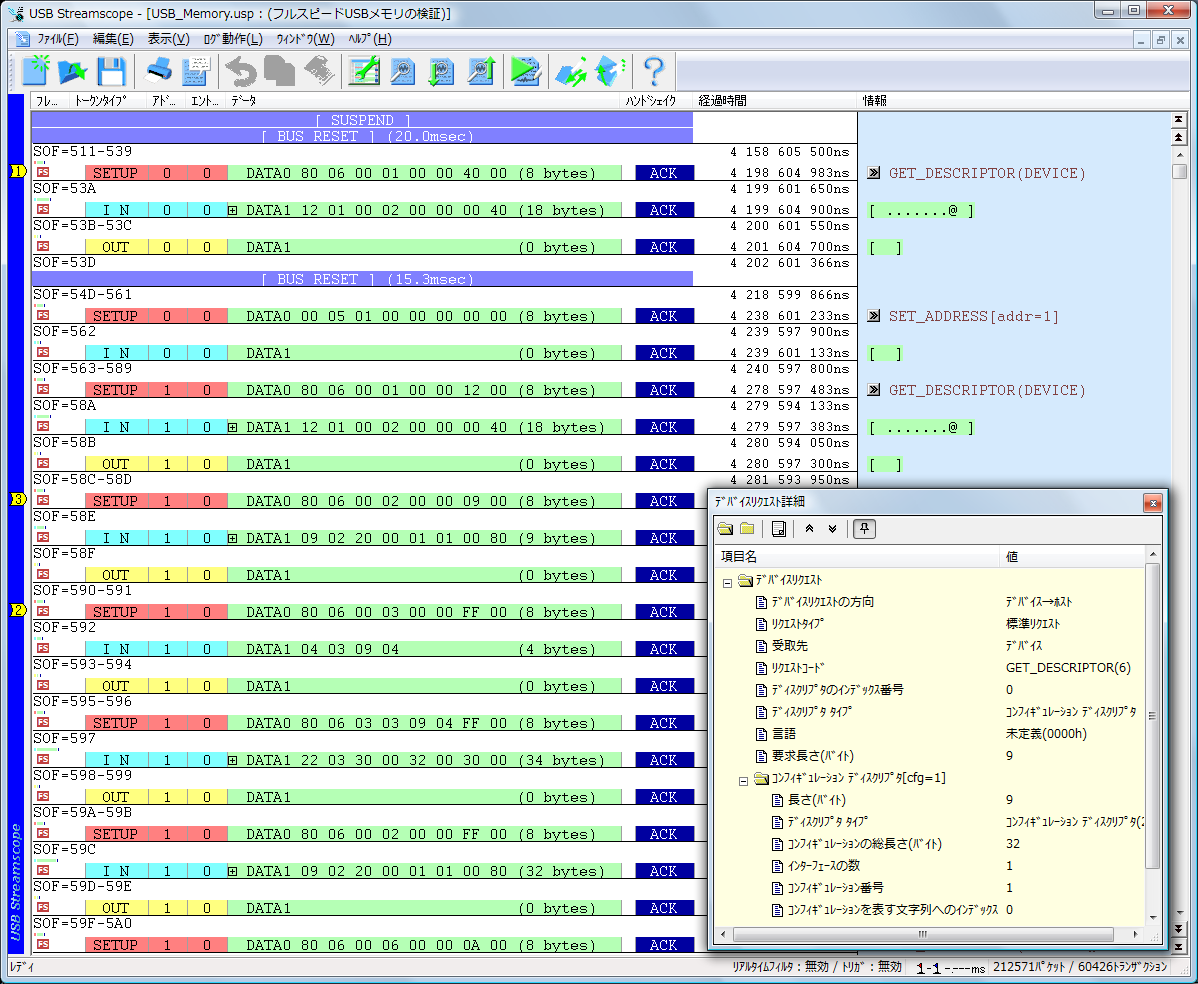
Task: Search upward with the up-arrow magnifier icon
Action: click(x=480, y=71)
